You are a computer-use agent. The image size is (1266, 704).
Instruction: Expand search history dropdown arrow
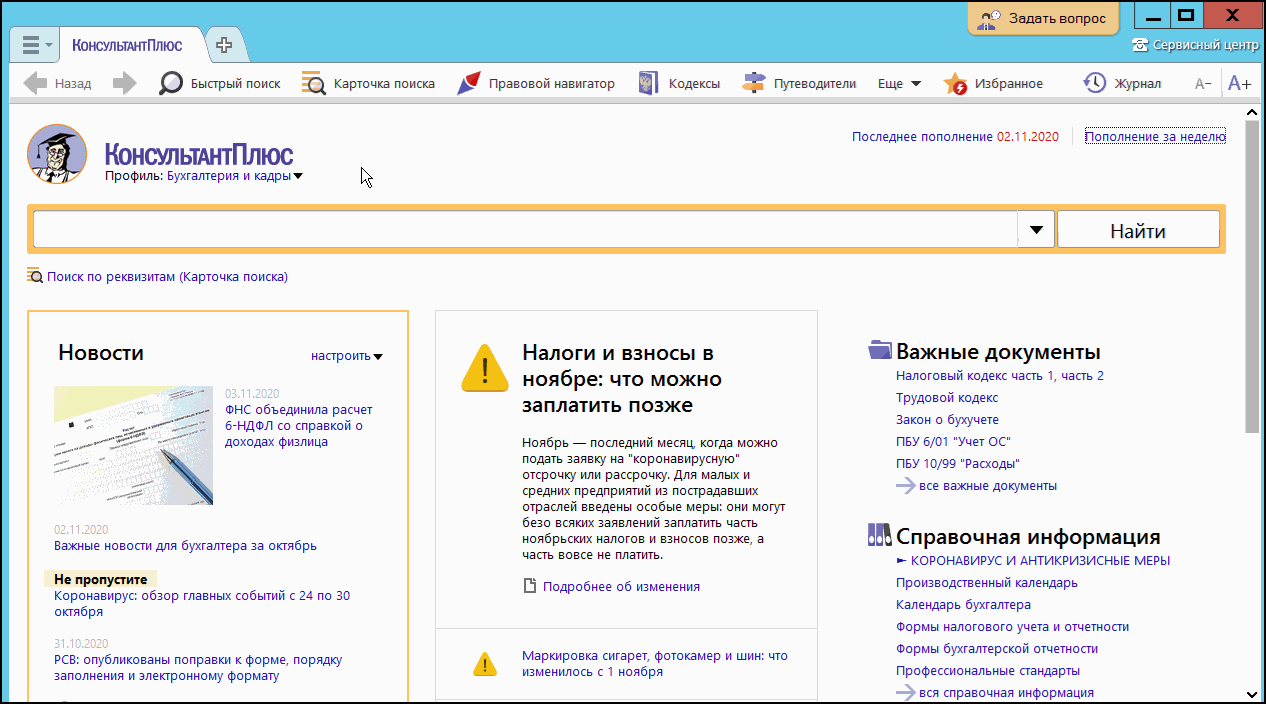point(1036,230)
